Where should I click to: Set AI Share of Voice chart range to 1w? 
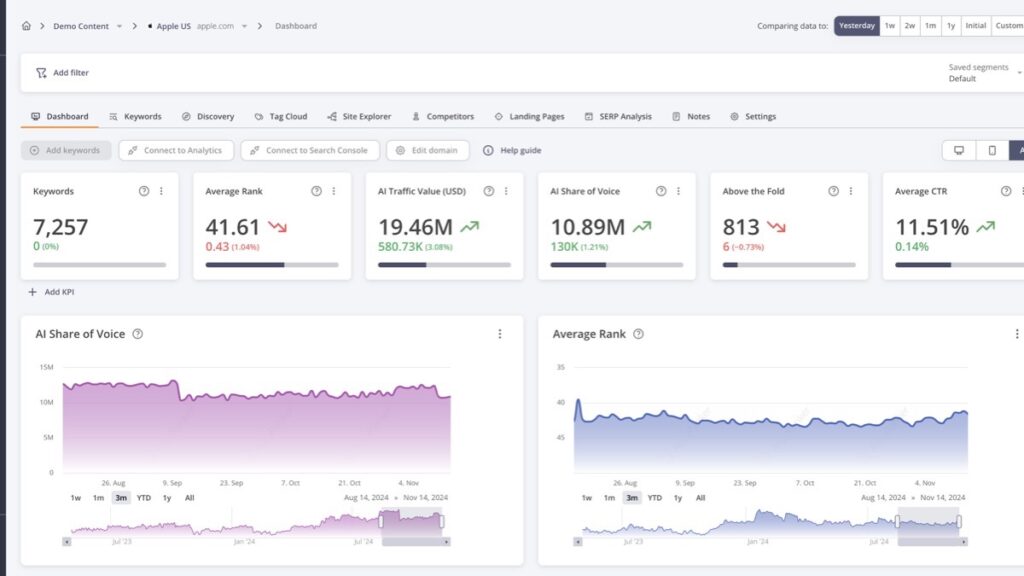(x=76, y=498)
